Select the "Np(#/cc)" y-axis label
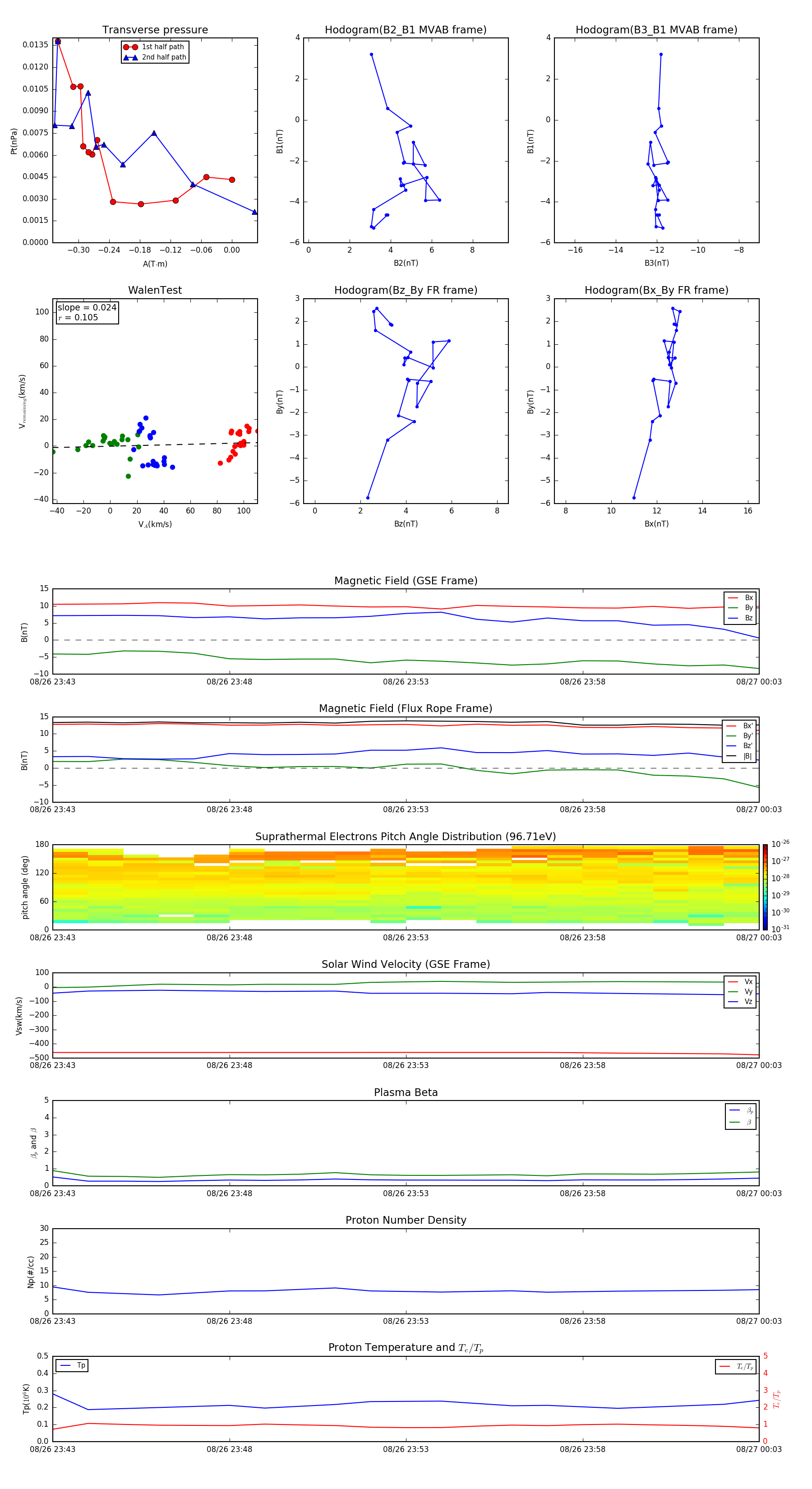This screenshot has width=812, height=1489. [31, 1272]
